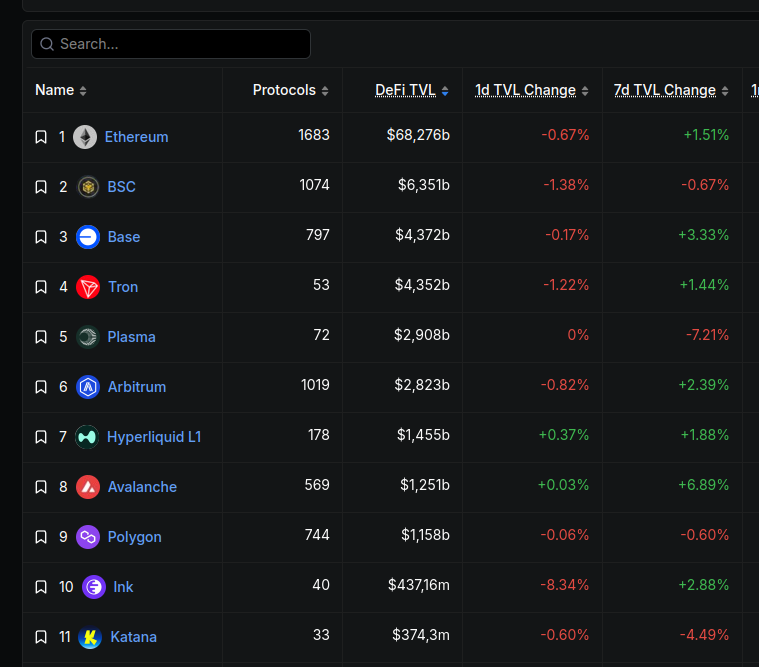Click the search magnifier icon
Viewport: 759px width, 667px height.
click(47, 44)
